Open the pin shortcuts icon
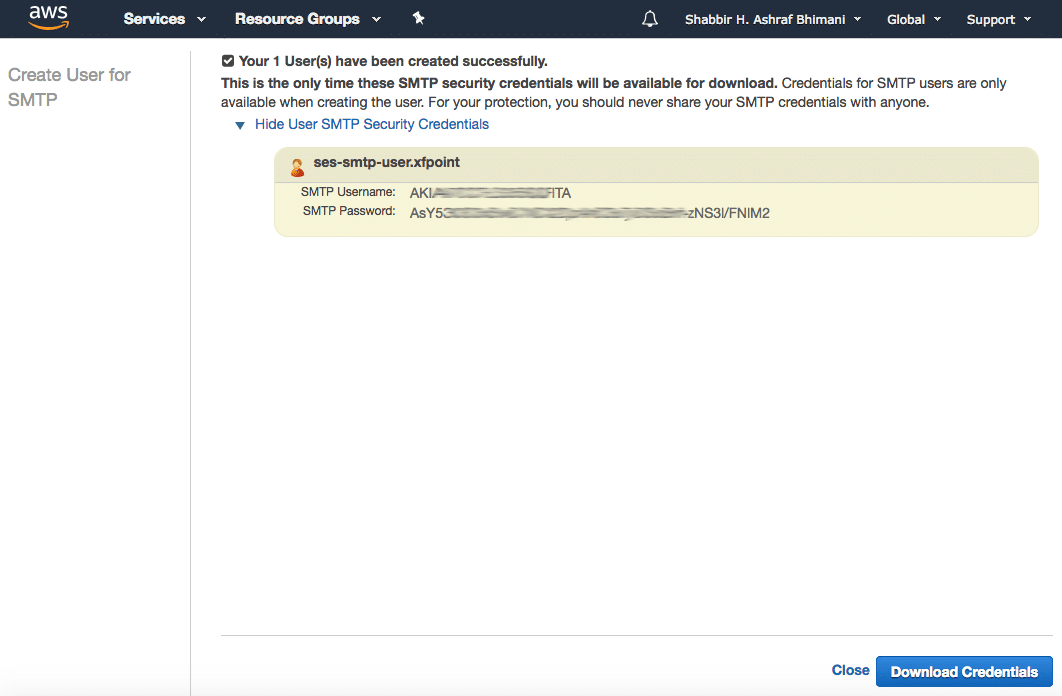 tap(419, 19)
